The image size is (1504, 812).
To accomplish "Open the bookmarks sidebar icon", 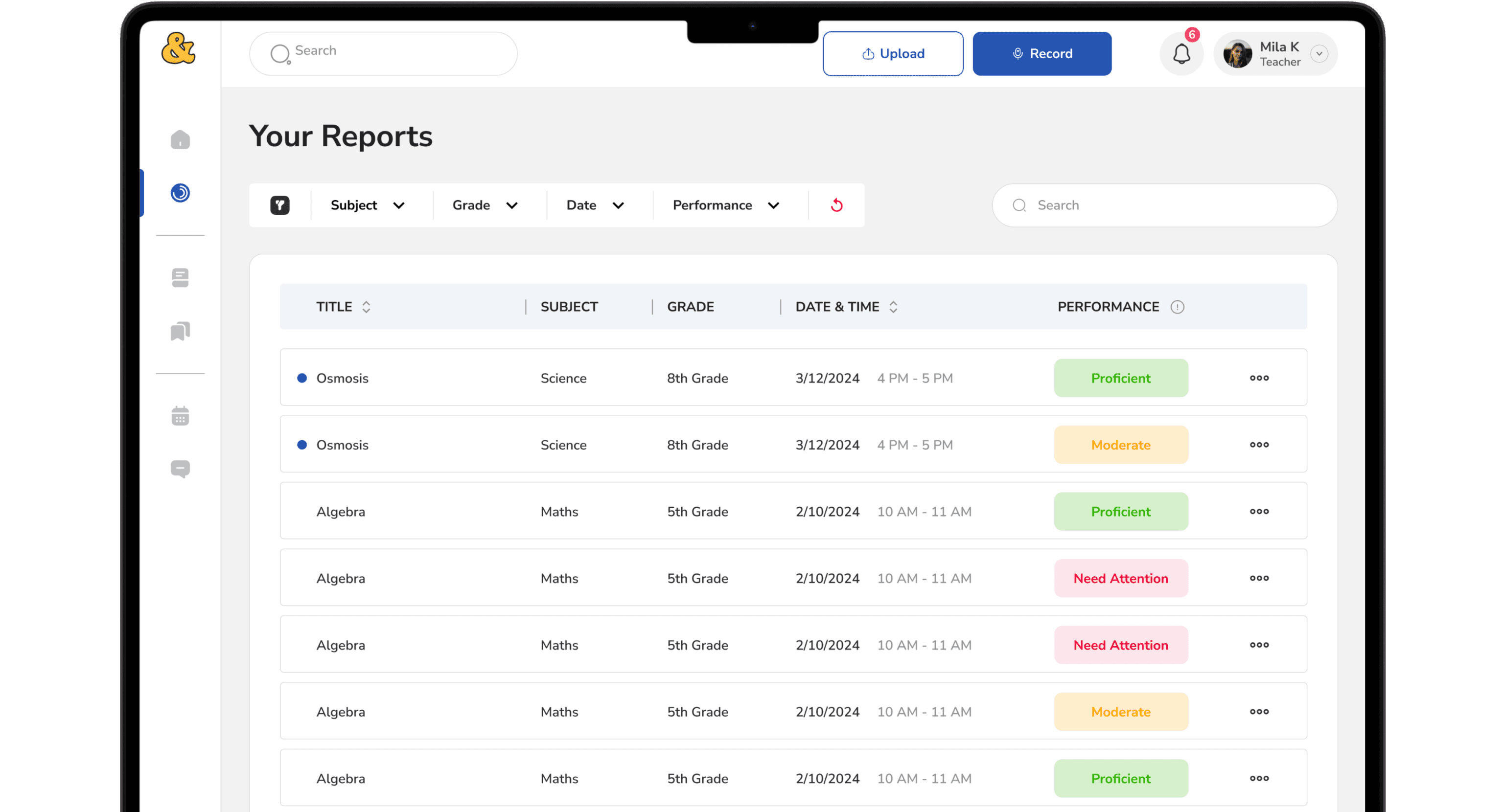I will (180, 331).
